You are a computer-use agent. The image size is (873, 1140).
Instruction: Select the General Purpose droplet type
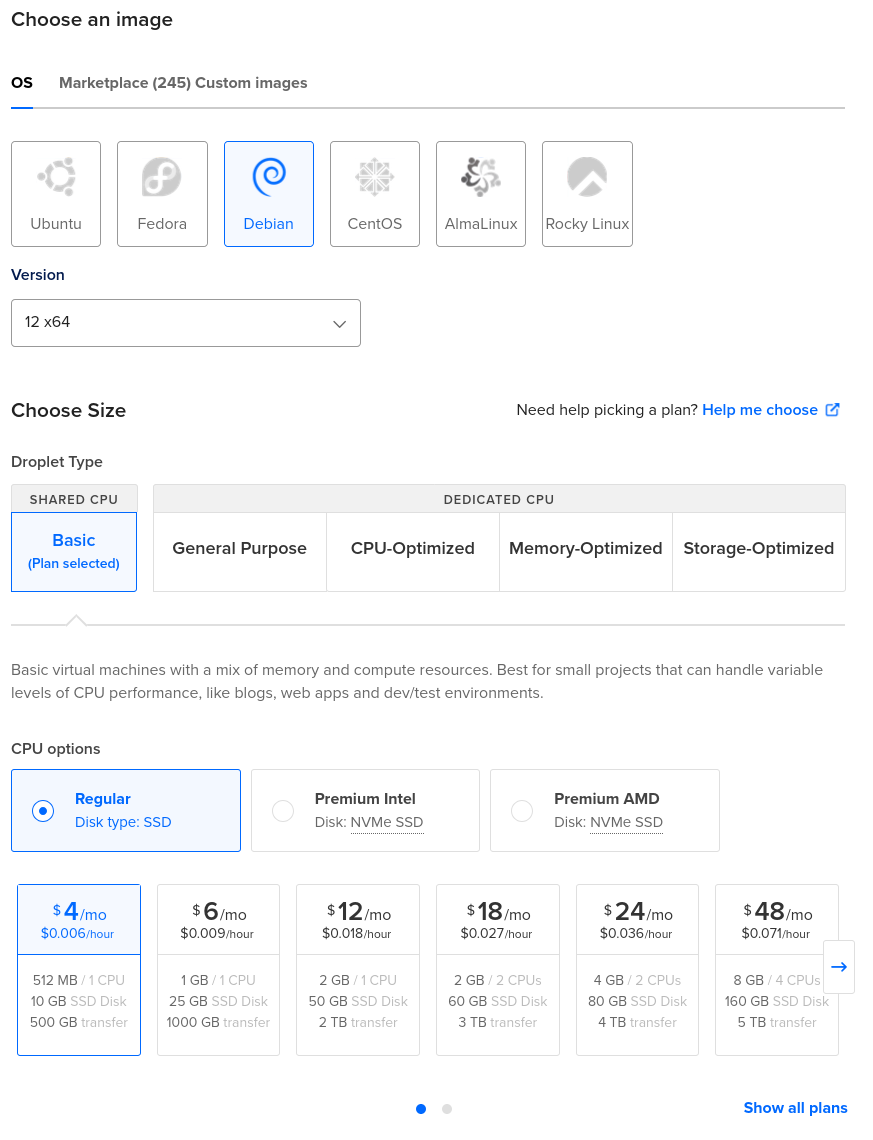[240, 549]
